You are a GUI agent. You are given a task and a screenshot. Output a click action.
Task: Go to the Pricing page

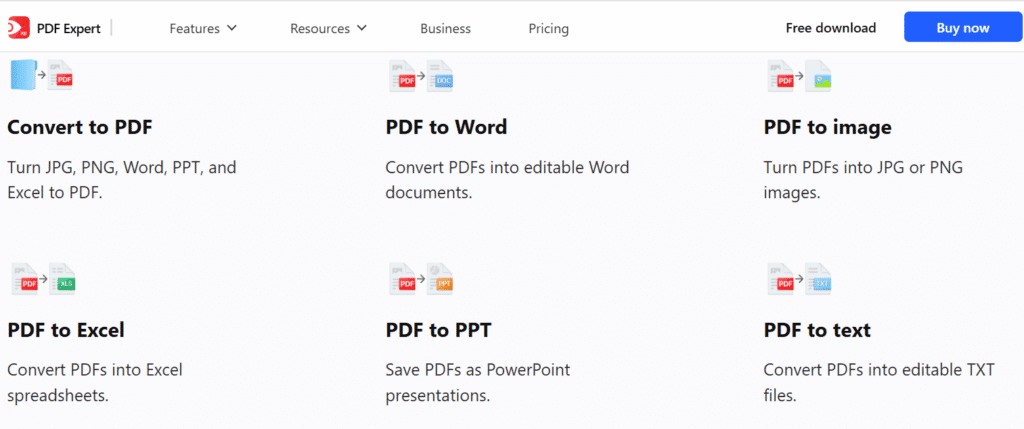[548, 29]
